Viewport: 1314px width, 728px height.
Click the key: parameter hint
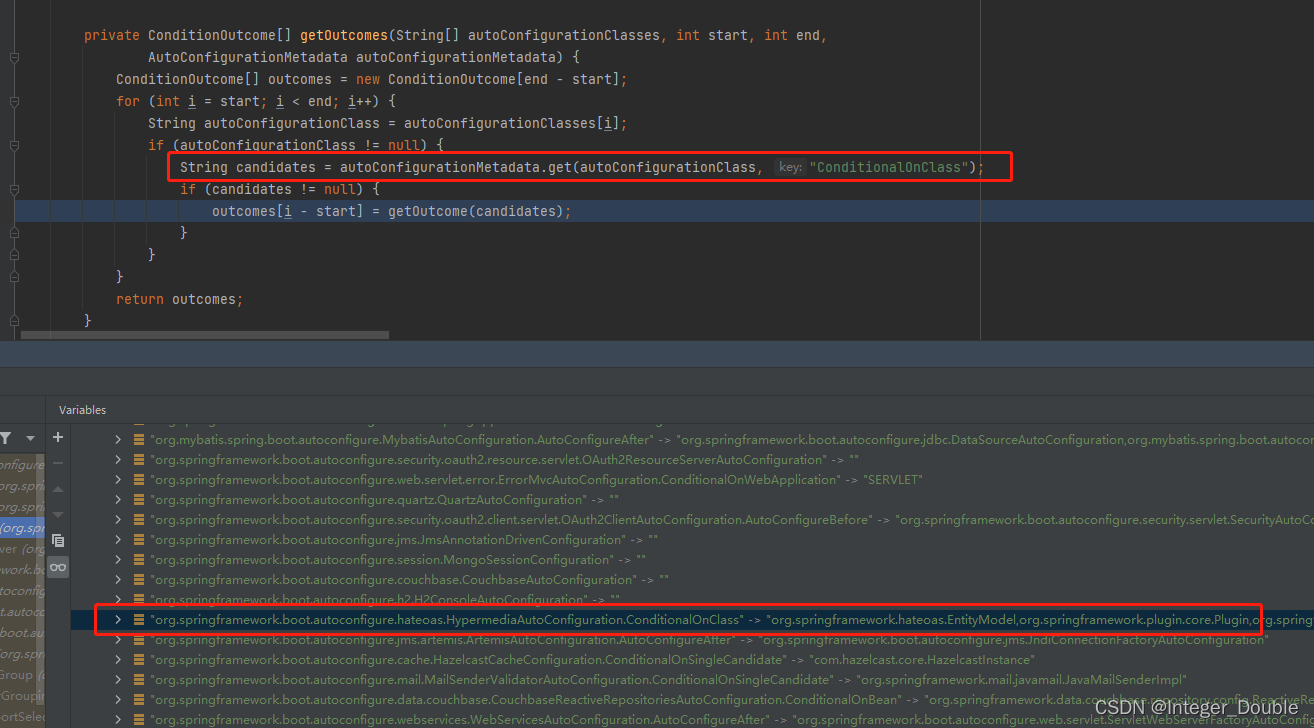click(790, 167)
